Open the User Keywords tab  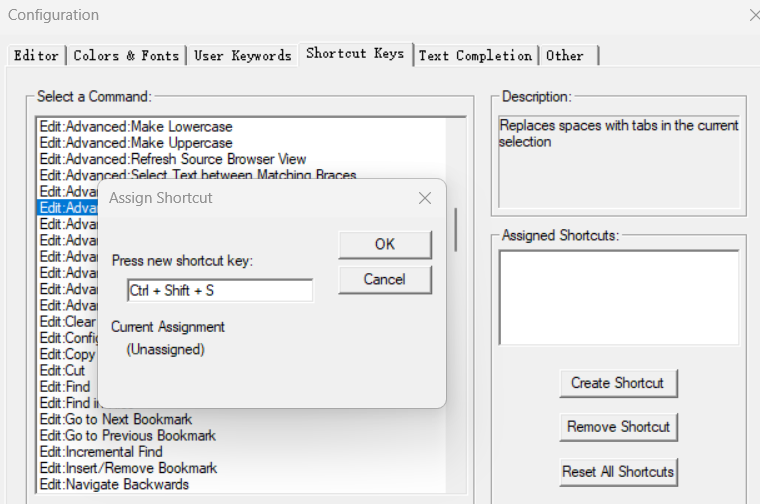(243, 56)
